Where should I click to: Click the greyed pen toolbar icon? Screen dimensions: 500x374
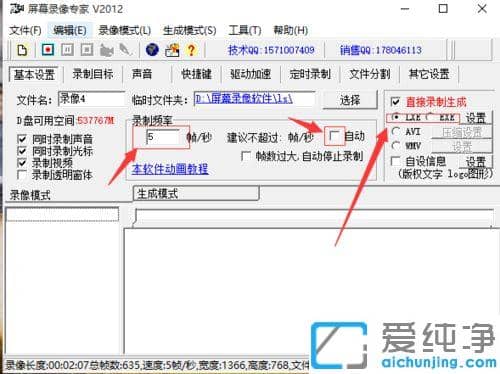[125, 50]
